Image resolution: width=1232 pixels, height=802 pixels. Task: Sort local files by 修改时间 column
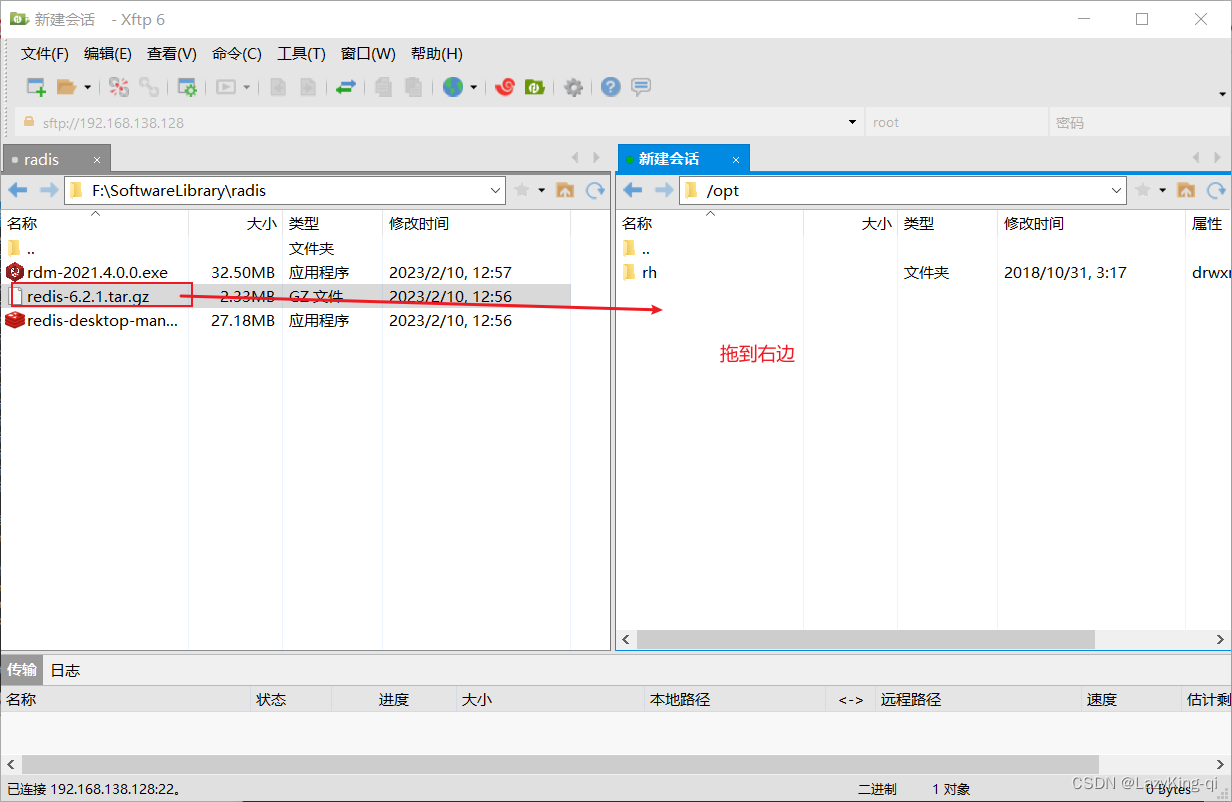476,224
